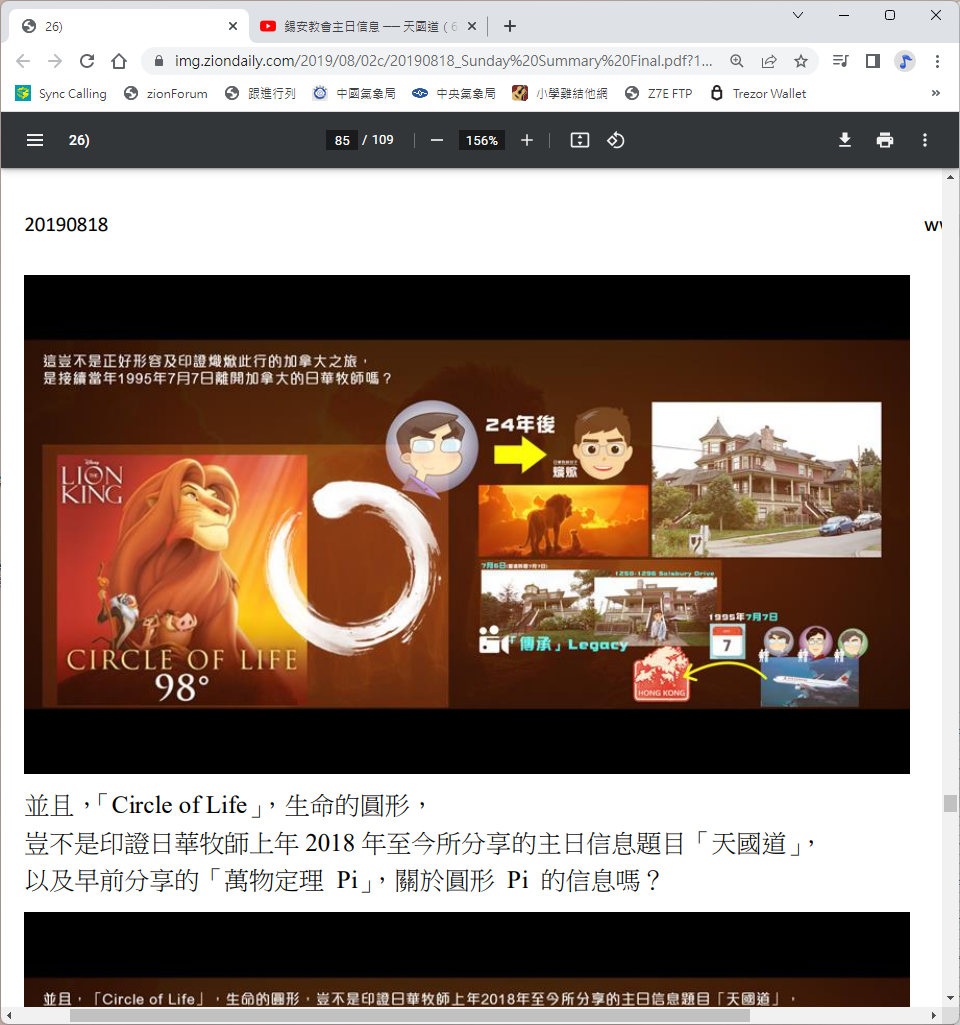This screenshot has width=960, height=1025.
Task: Switch to YouTube 錫安教會主日信息 tab
Action: tap(369, 26)
